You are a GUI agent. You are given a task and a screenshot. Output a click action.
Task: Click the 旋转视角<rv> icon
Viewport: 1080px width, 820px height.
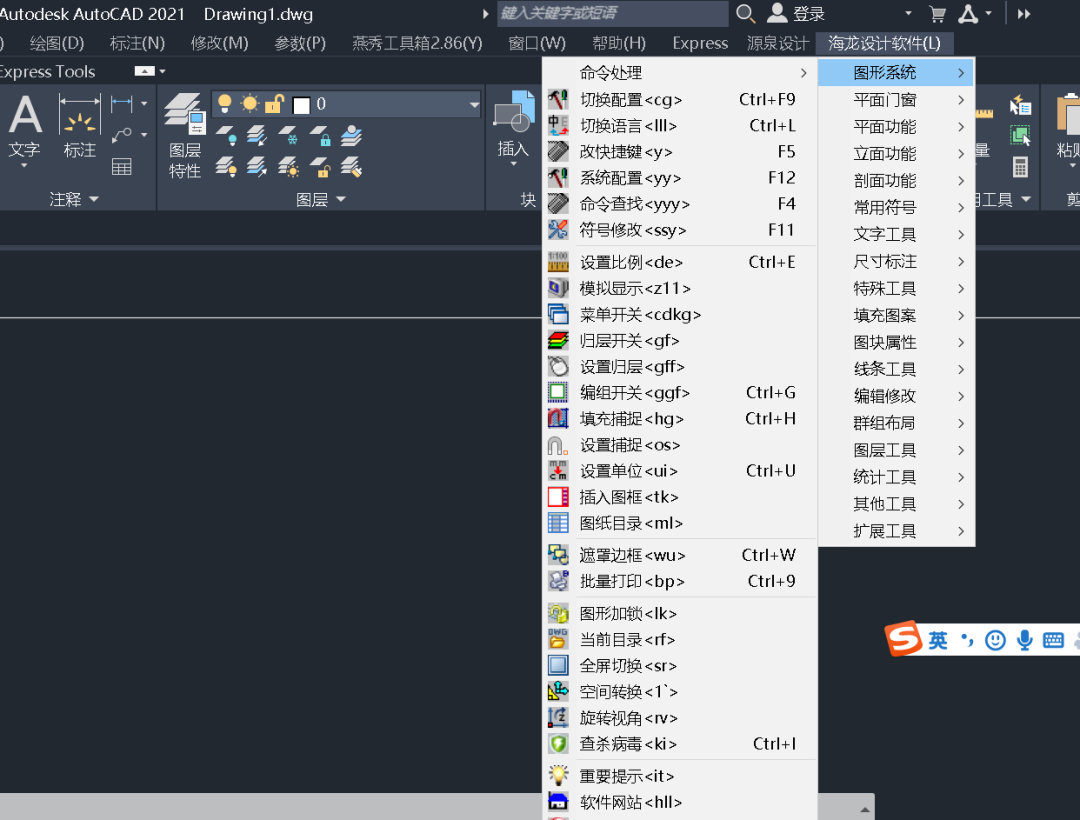558,718
